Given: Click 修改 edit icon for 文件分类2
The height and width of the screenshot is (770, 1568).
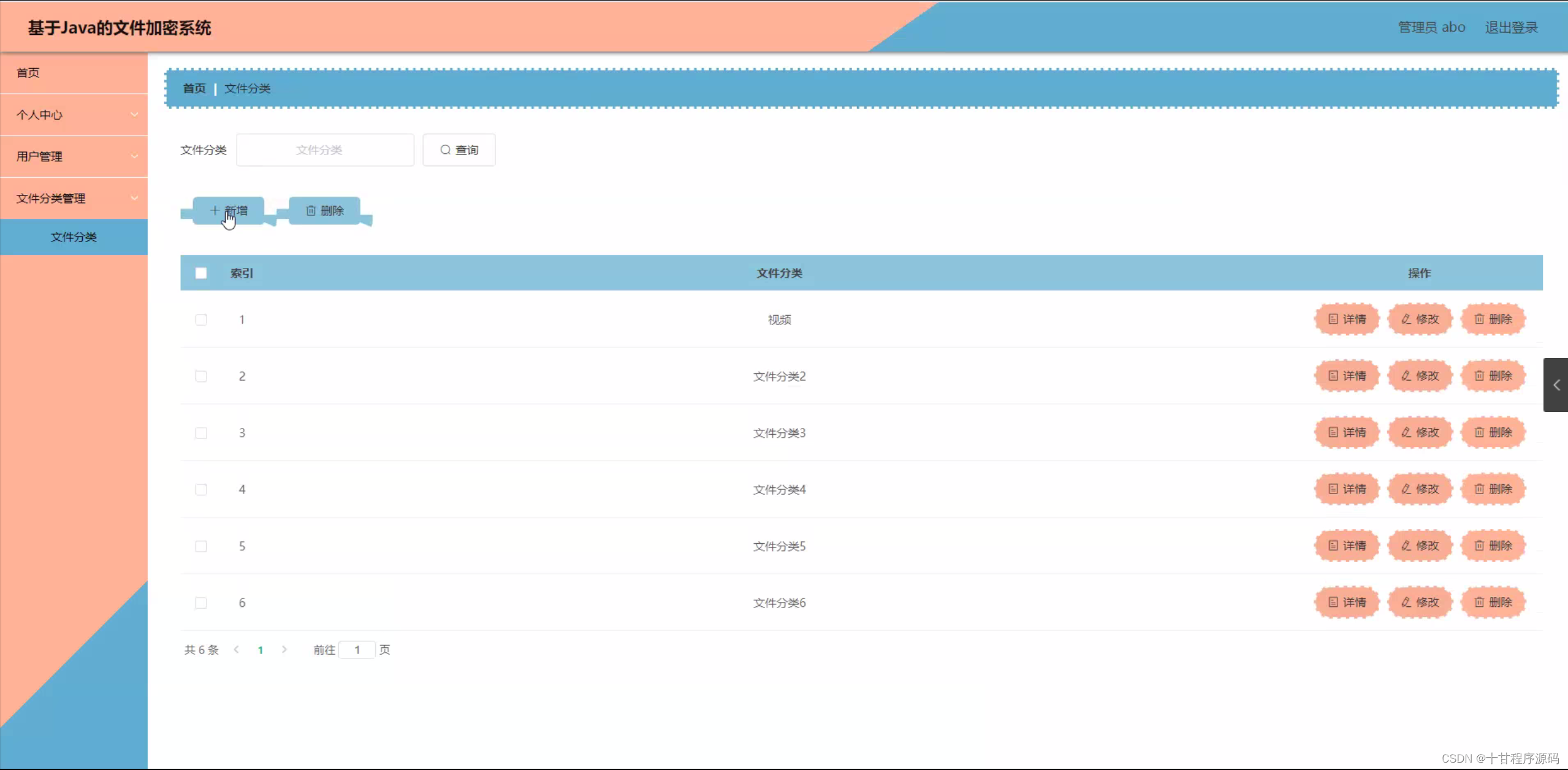Looking at the screenshot, I should 1420,376.
